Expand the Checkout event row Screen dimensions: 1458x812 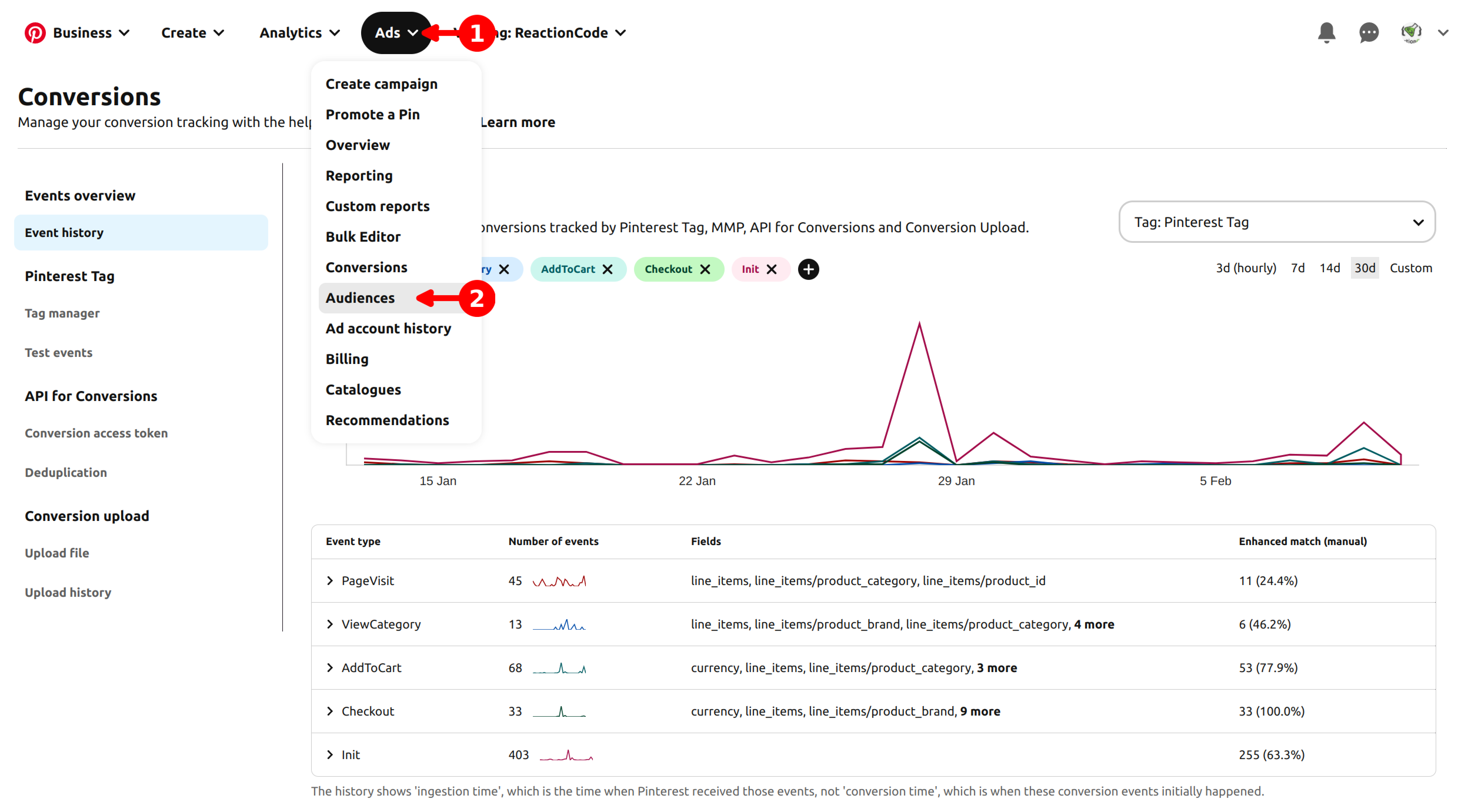coord(330,711)
